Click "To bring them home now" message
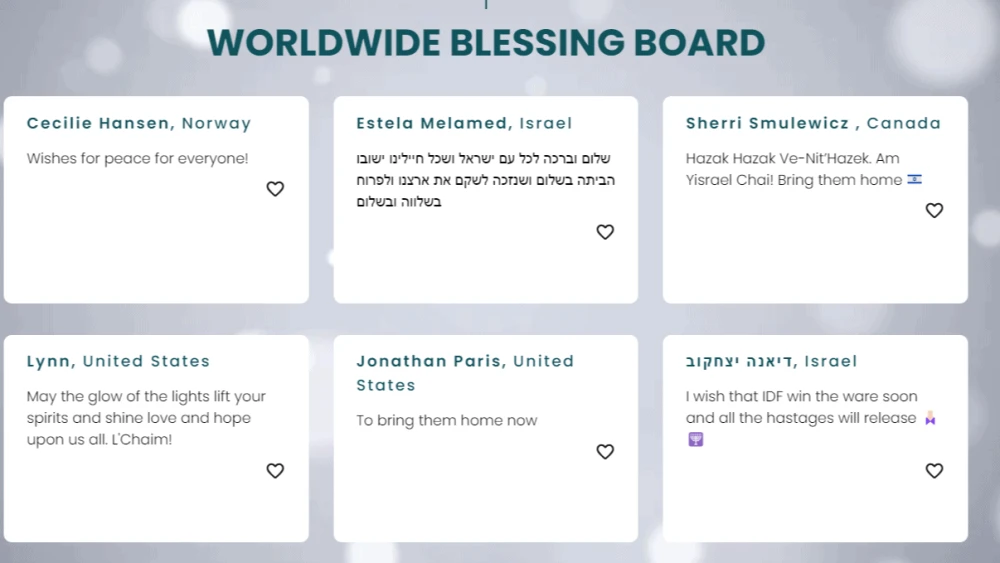The image size is (1000, 563). [447, 421]
